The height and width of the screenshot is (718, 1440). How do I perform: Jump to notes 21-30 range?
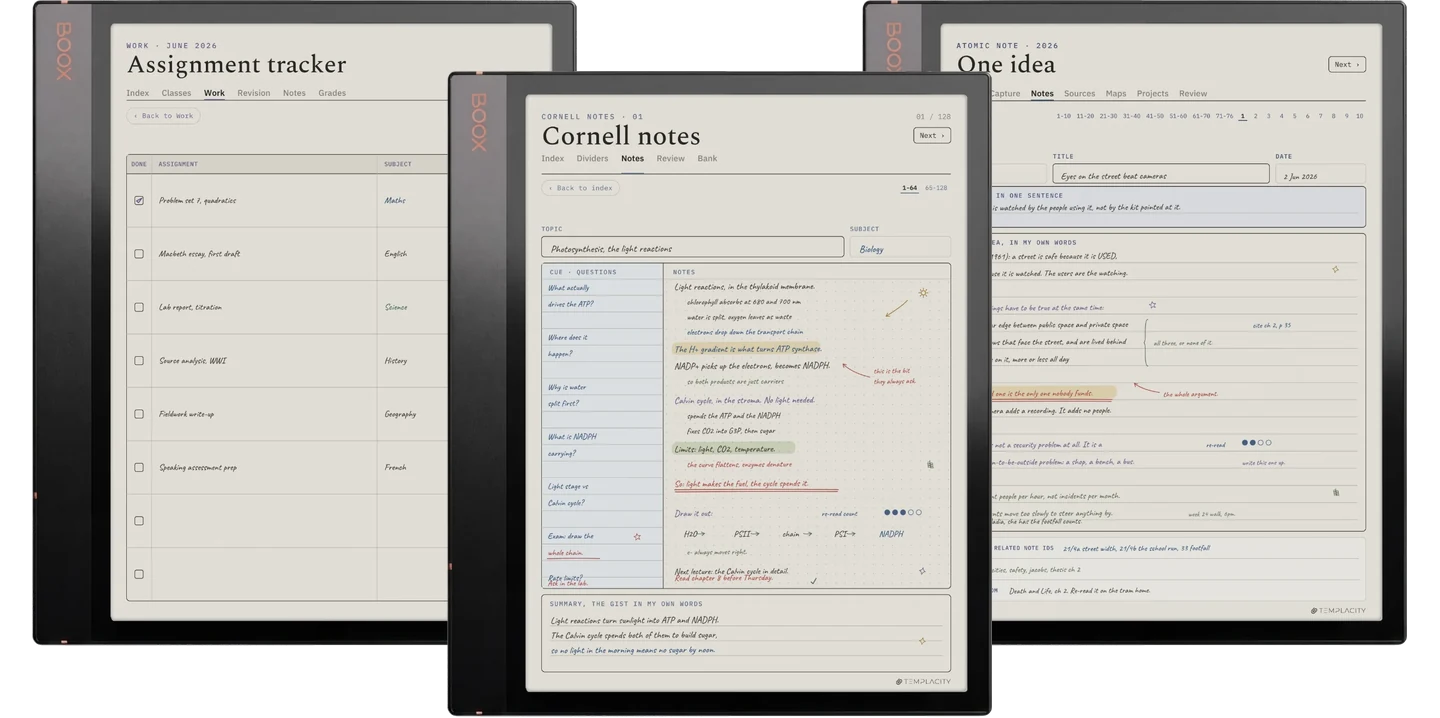tap(1108, 116)
